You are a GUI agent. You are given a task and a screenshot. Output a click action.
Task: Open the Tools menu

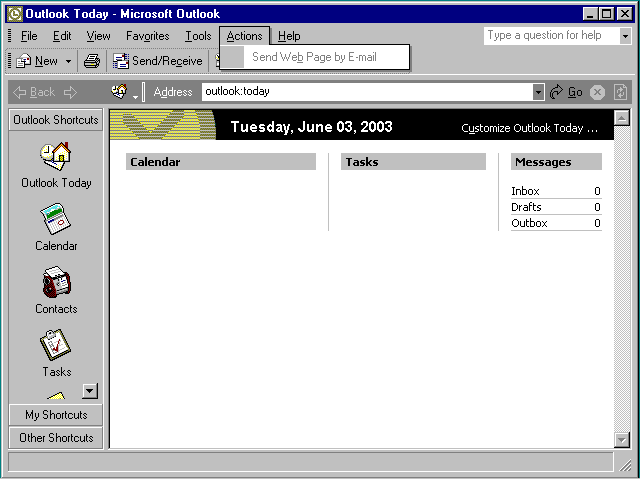(198, 36)
